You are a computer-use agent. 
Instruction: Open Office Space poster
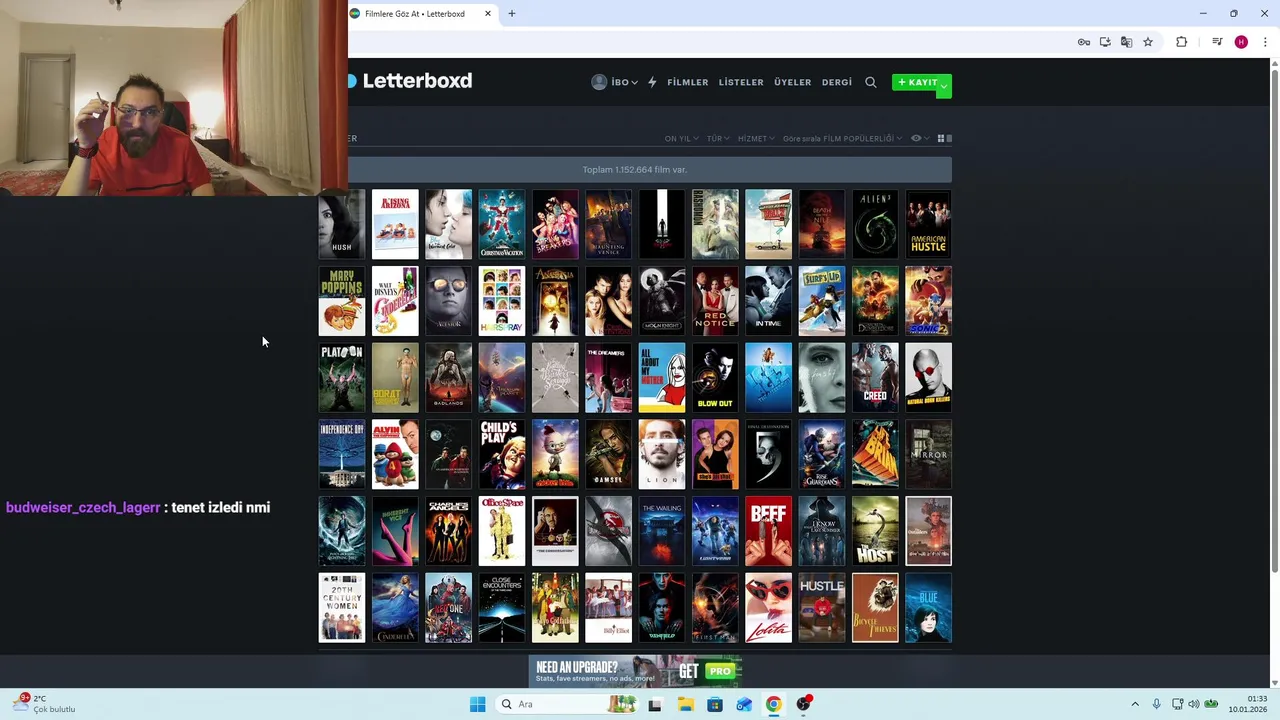502,531
